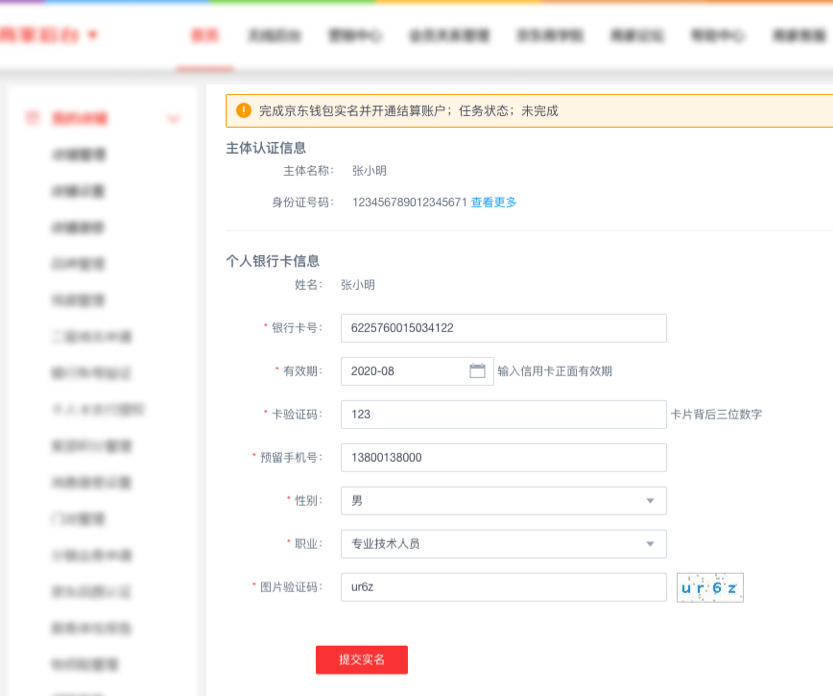Click the 有效期 date input 2020-08
Screen dimensions: 833x696
417,371
